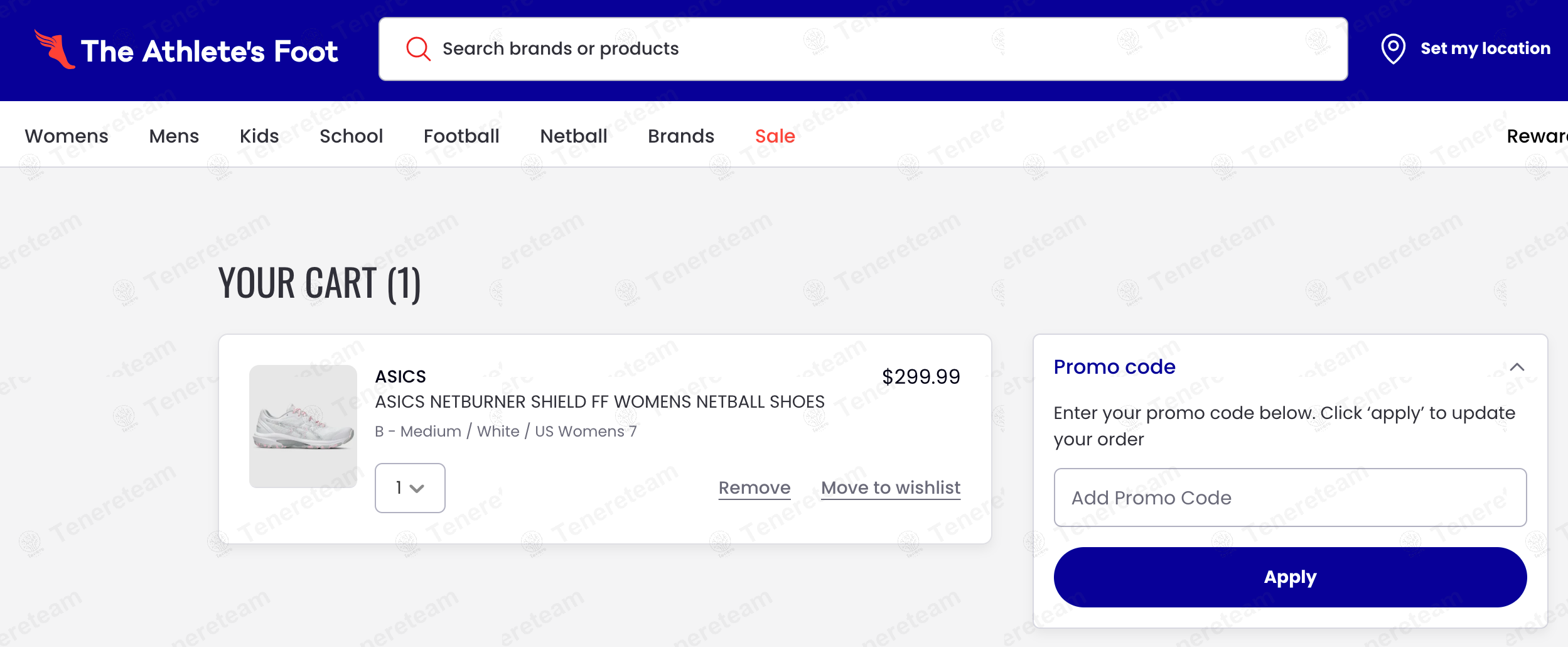
Task: Open the Kids category menu
Action: [259, 136]
